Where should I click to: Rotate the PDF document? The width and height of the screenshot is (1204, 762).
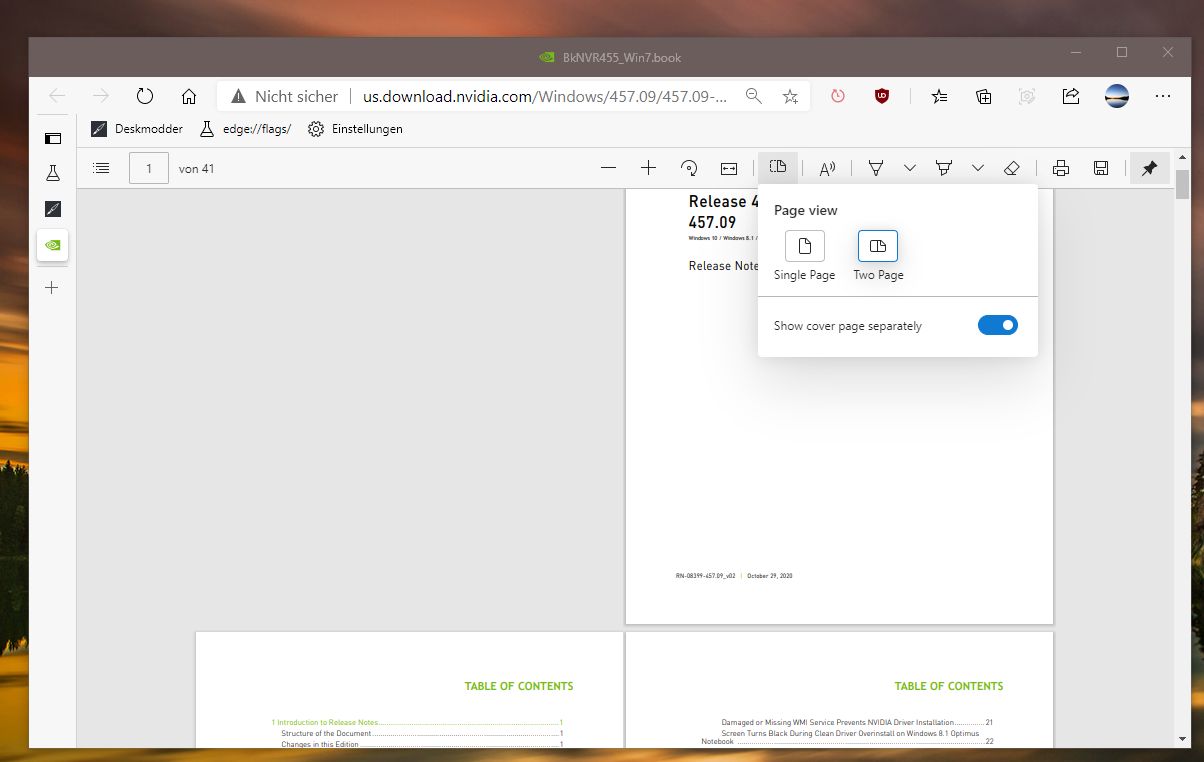point(689,168)
